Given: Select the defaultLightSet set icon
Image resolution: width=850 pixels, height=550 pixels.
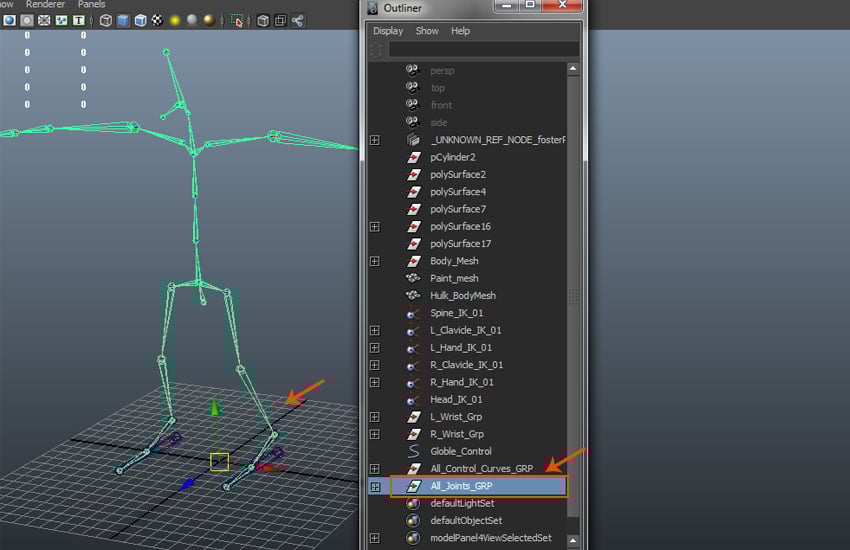Looking at the screenshot, I should tap(412, 503).
